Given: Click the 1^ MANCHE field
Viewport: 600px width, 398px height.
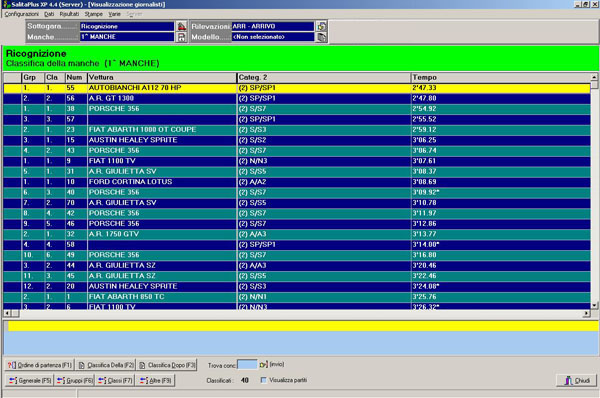Looking at the screenshot, I should click(x=127, y=37).
